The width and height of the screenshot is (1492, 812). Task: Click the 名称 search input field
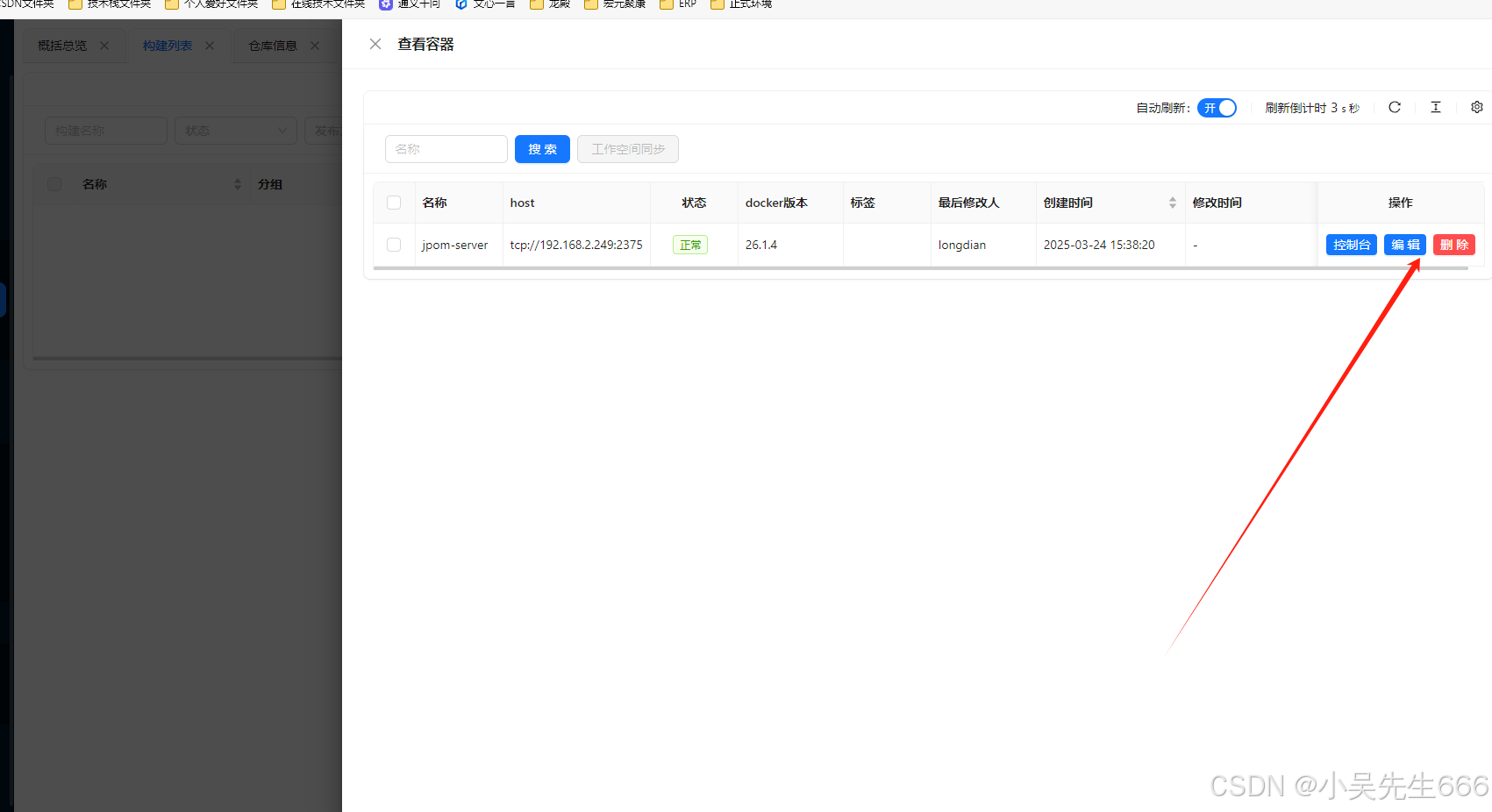pyautogui.click(x=446, y=149)
